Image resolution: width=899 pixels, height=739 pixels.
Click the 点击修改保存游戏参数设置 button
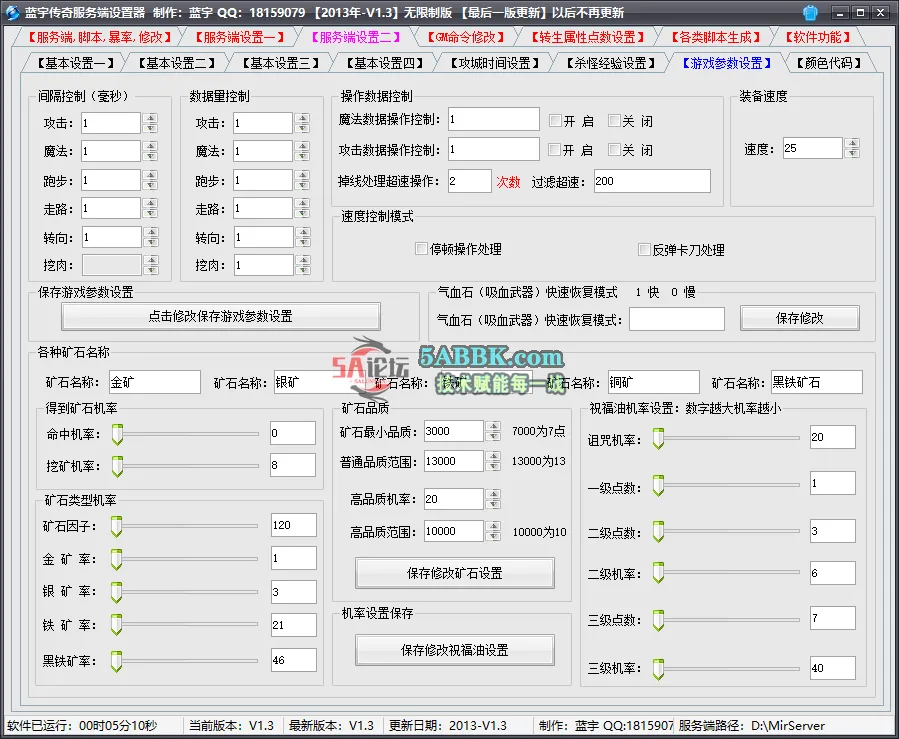pos(222,318)
